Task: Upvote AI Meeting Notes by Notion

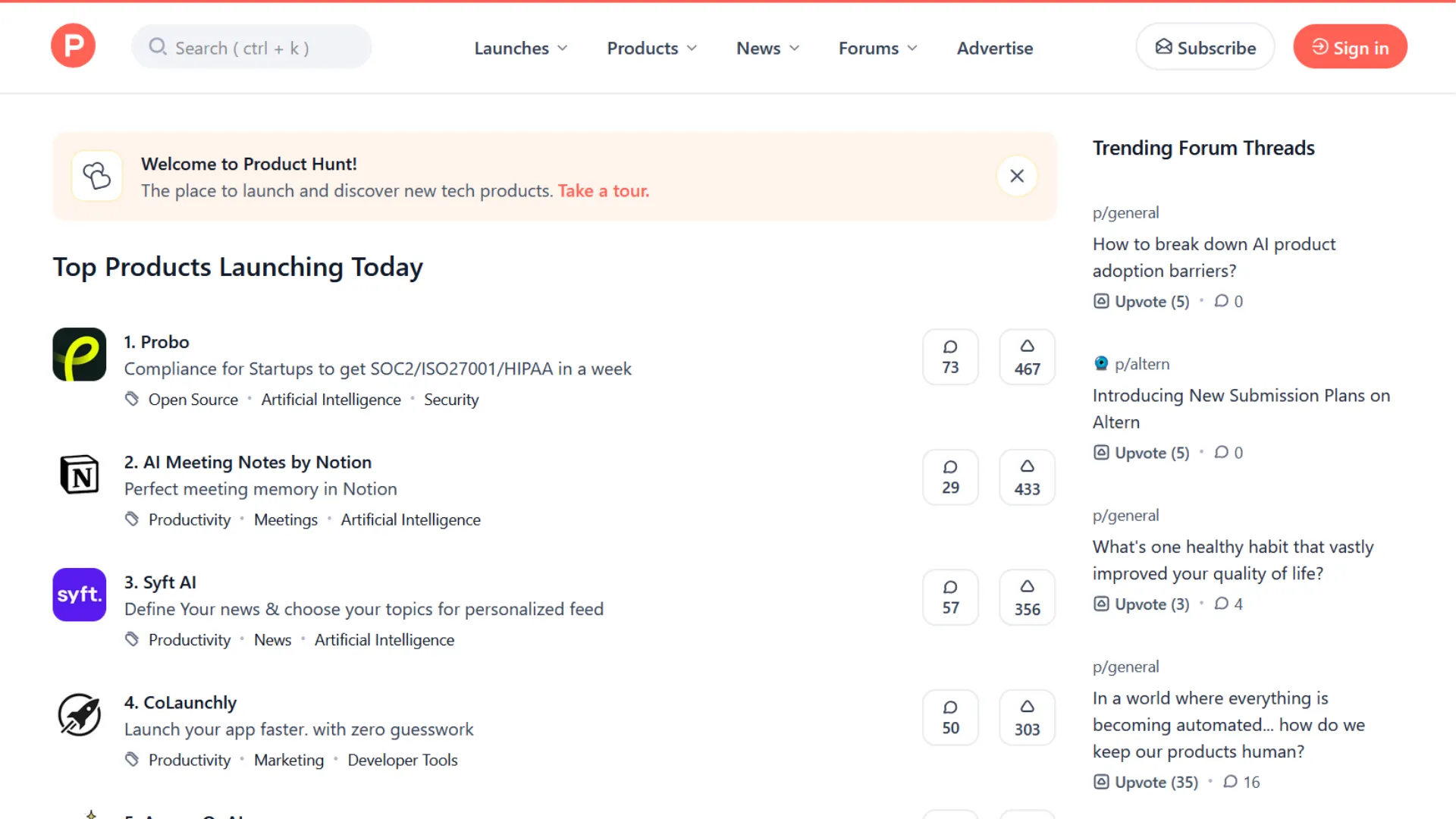Action: pos(1027,477)
